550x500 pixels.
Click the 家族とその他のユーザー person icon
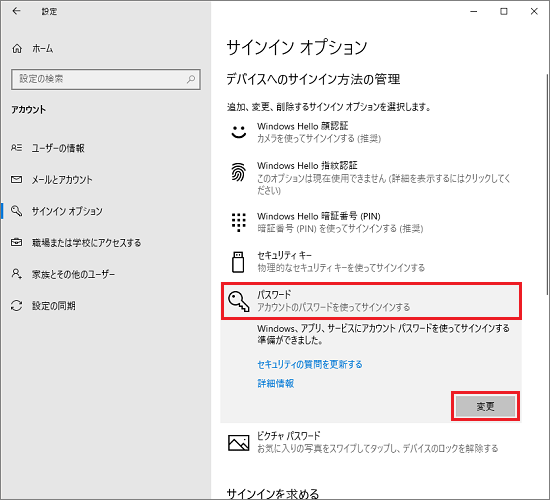pyautogui.click(x=16, y=274)
